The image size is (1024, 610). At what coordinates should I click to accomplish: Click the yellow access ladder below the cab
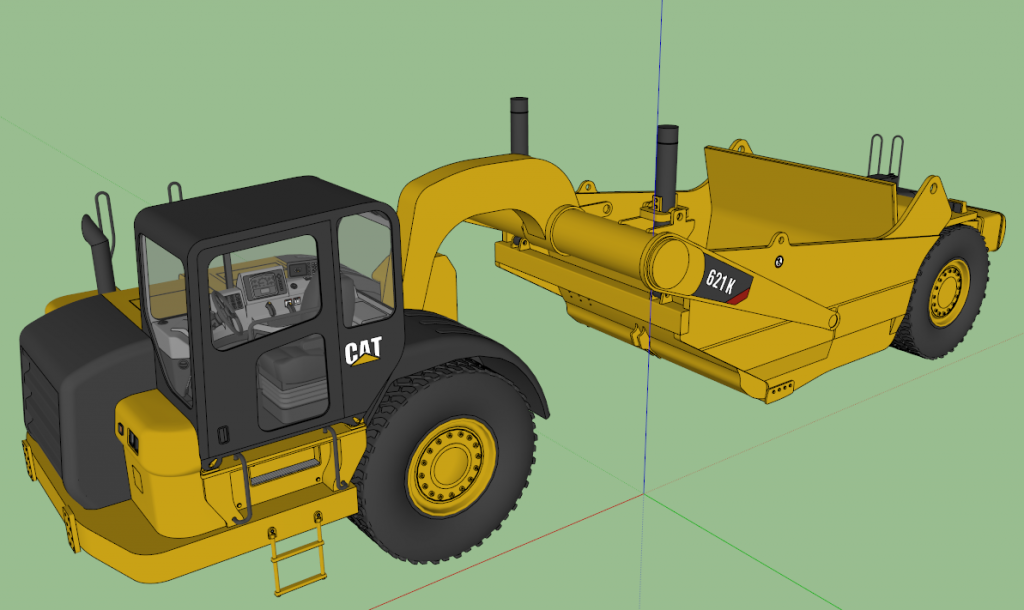[x=298, y=553]
